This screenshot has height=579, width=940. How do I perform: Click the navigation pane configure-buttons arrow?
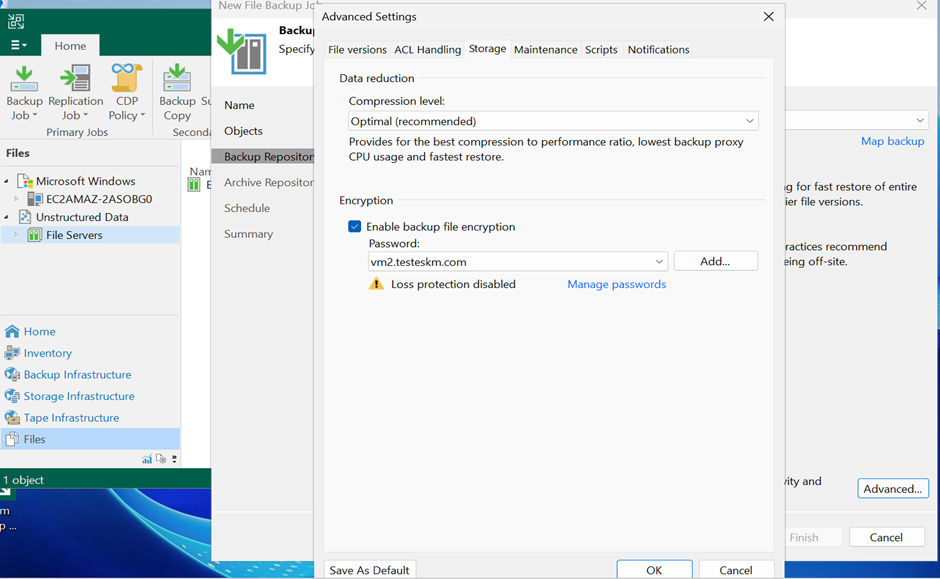[x=174, y=459]
